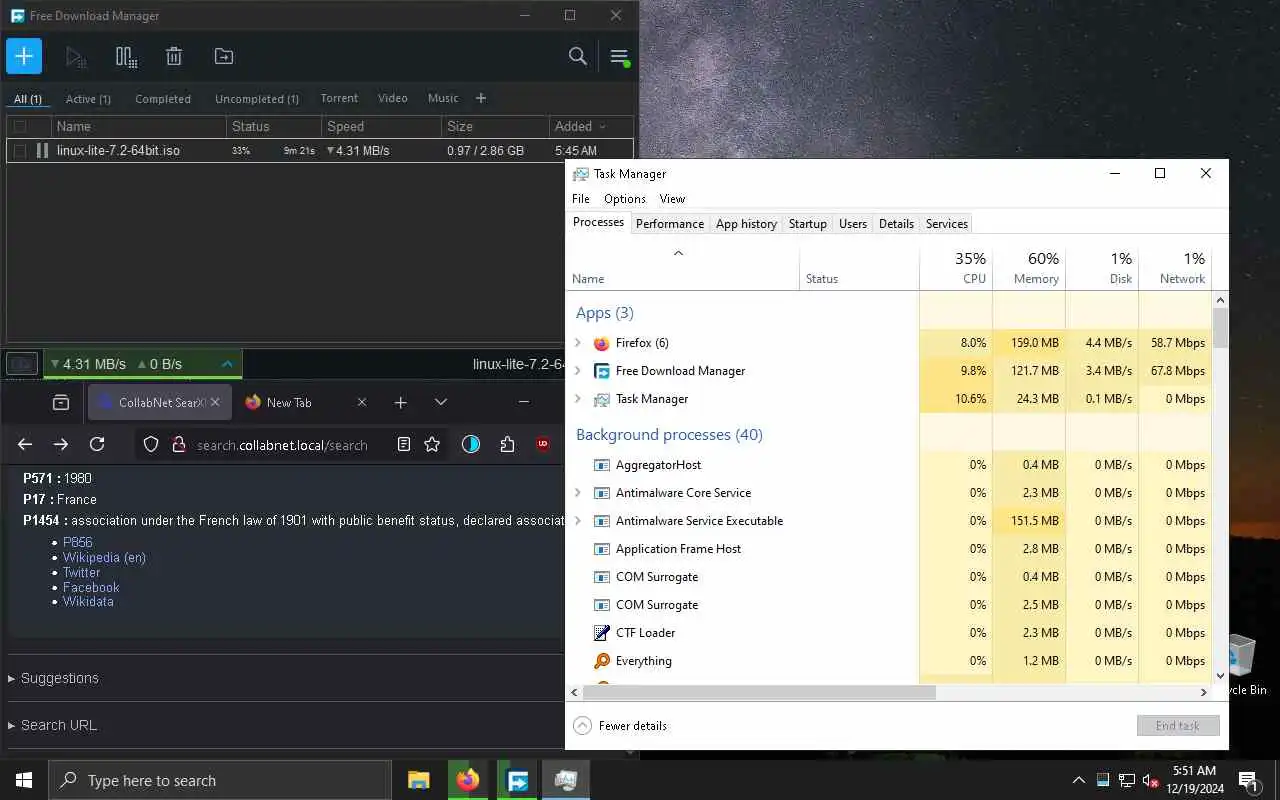Click the End task button
1280x800 pixels.
click(1178, 726)
